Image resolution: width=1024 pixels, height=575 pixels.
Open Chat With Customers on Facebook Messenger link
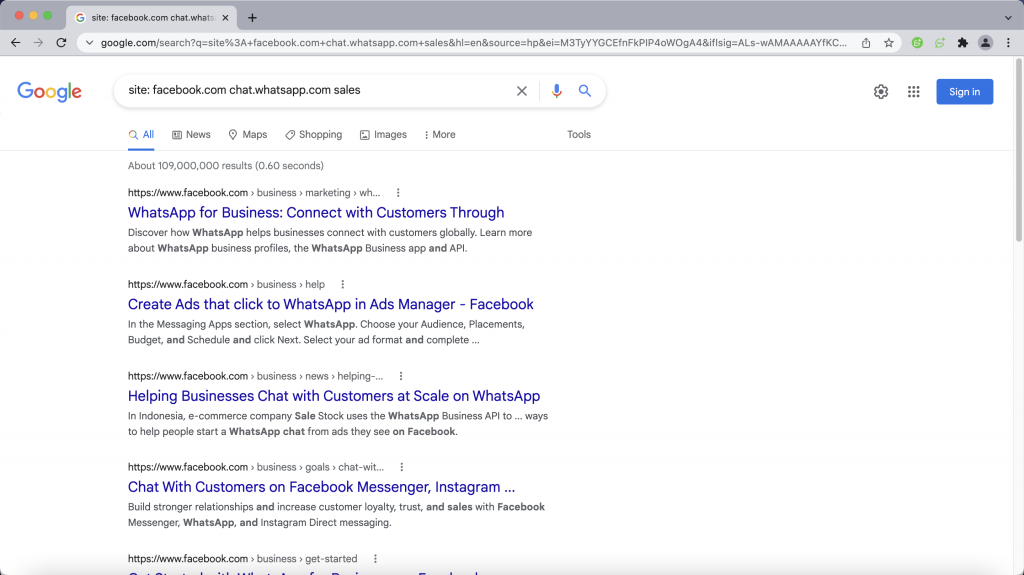tap(321, 487)
